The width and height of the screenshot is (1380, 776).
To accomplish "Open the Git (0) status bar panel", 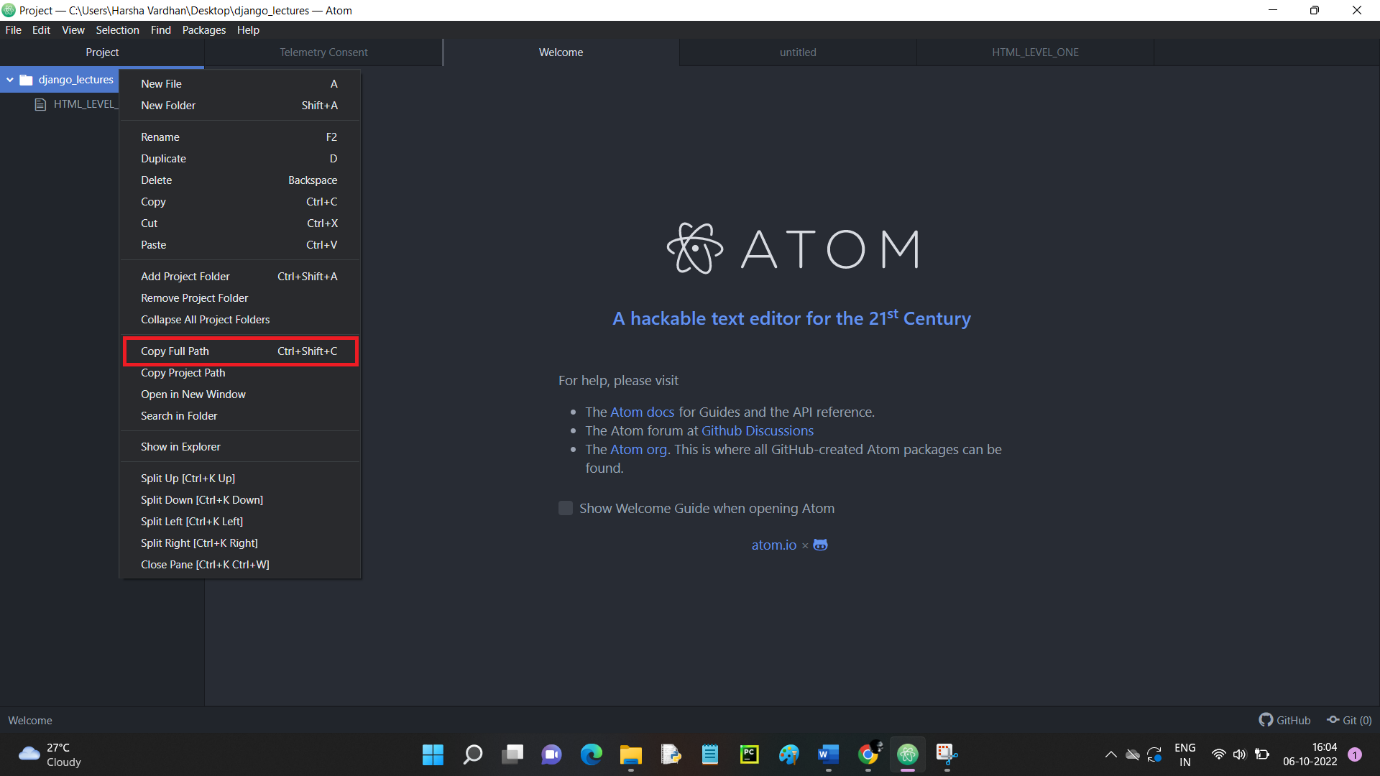I will 1349,720.
